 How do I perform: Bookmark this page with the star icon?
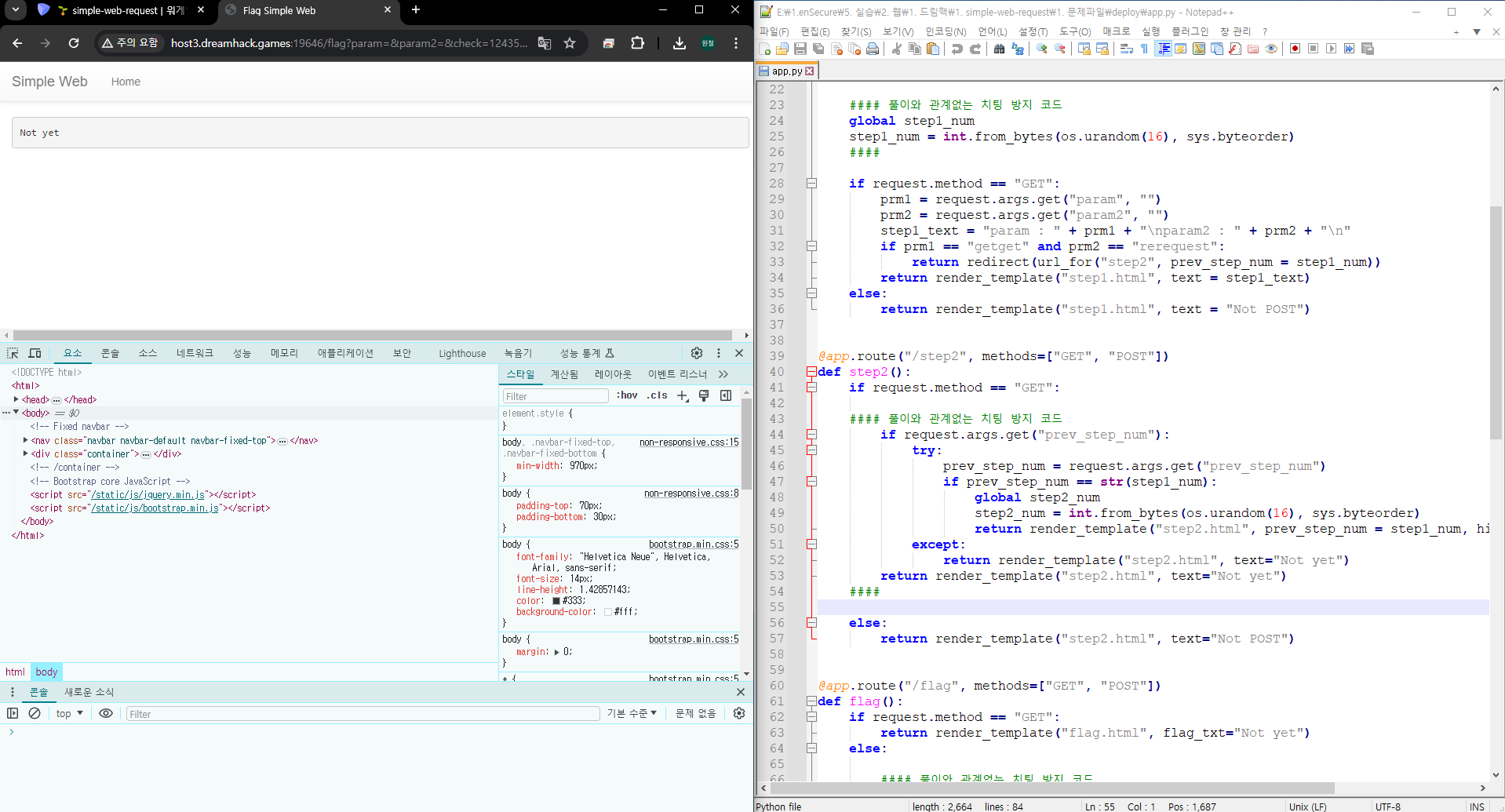pyautogui.click(x=570, y=43)
